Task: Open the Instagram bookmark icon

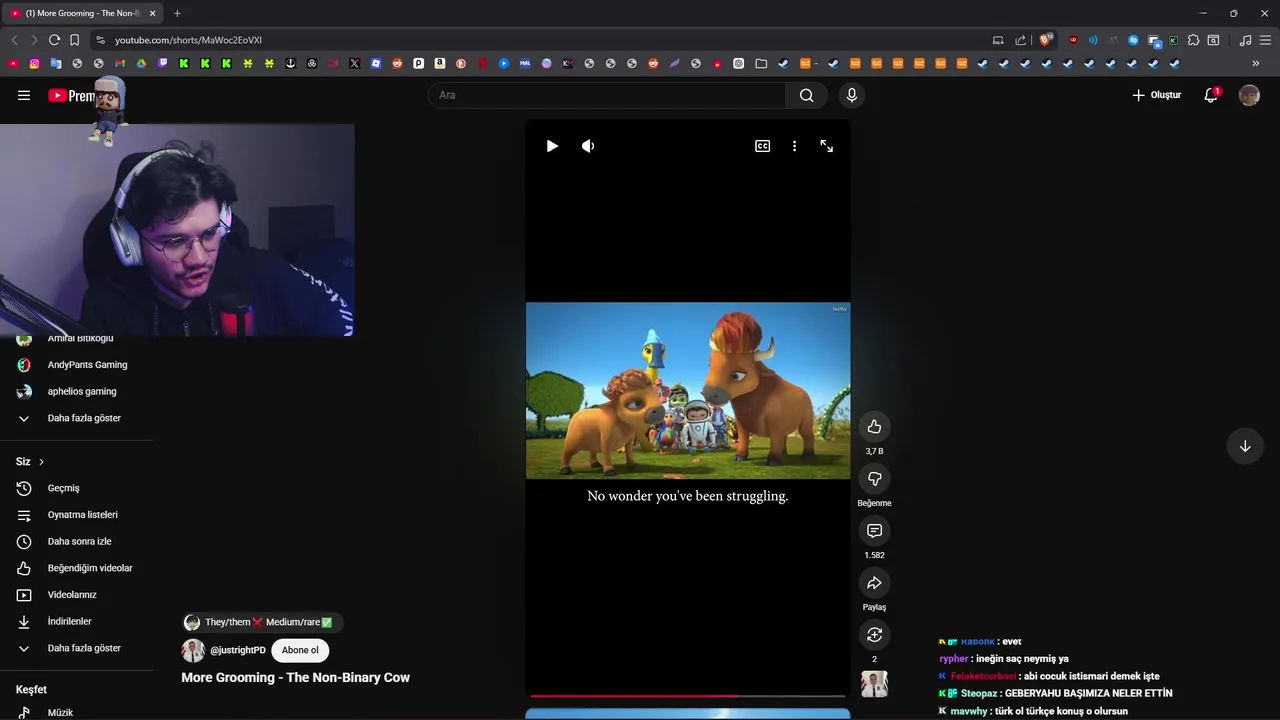Action: pos(34,63)
